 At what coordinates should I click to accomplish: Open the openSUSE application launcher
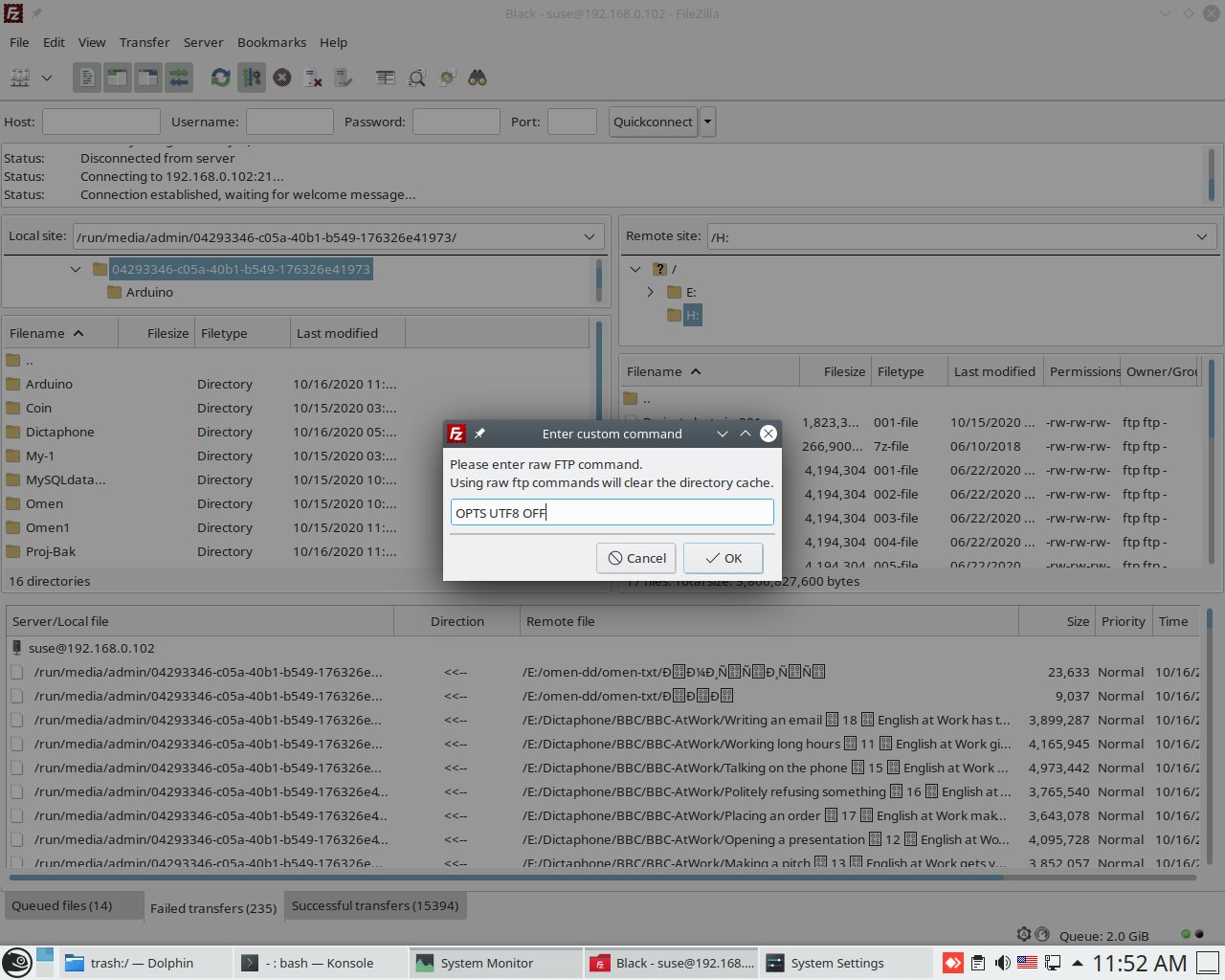click(16, 963)
